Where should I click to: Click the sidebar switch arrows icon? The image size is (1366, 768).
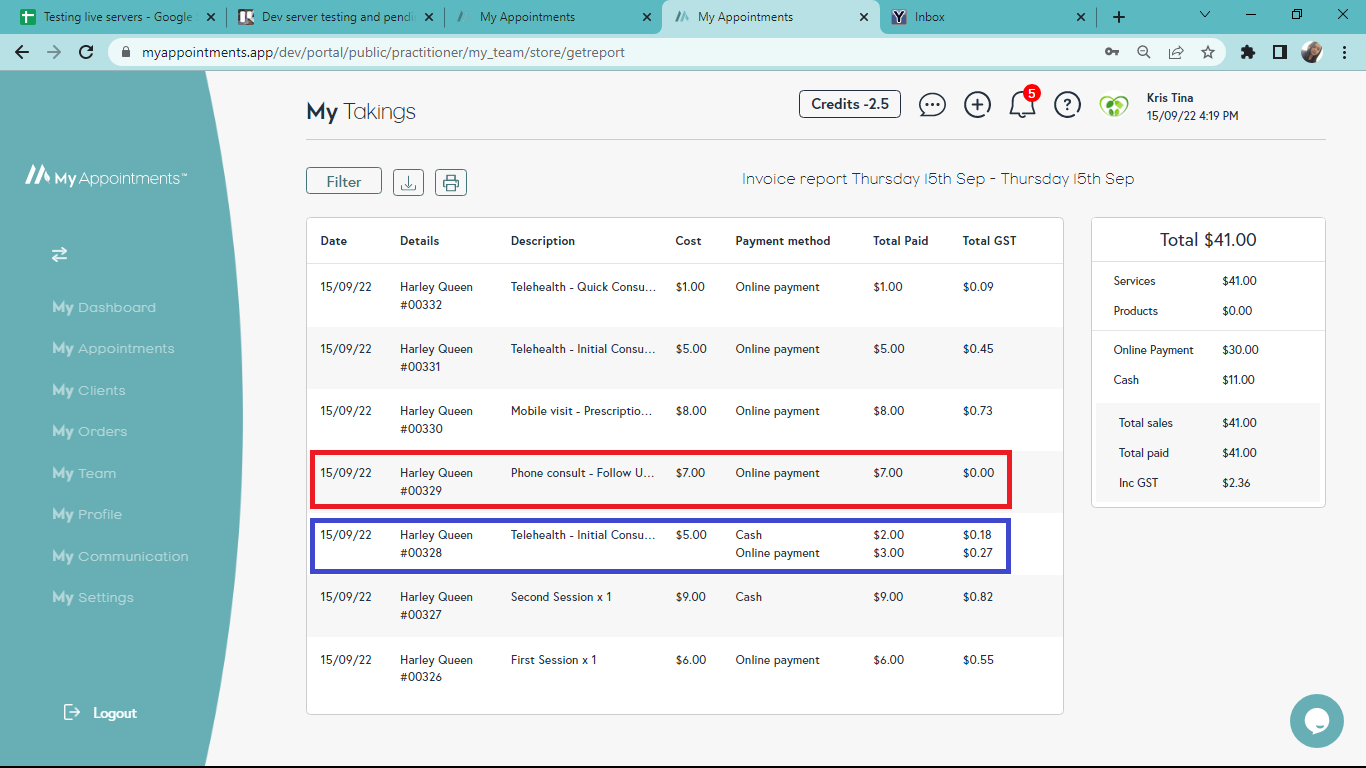[x=60, y=255]
